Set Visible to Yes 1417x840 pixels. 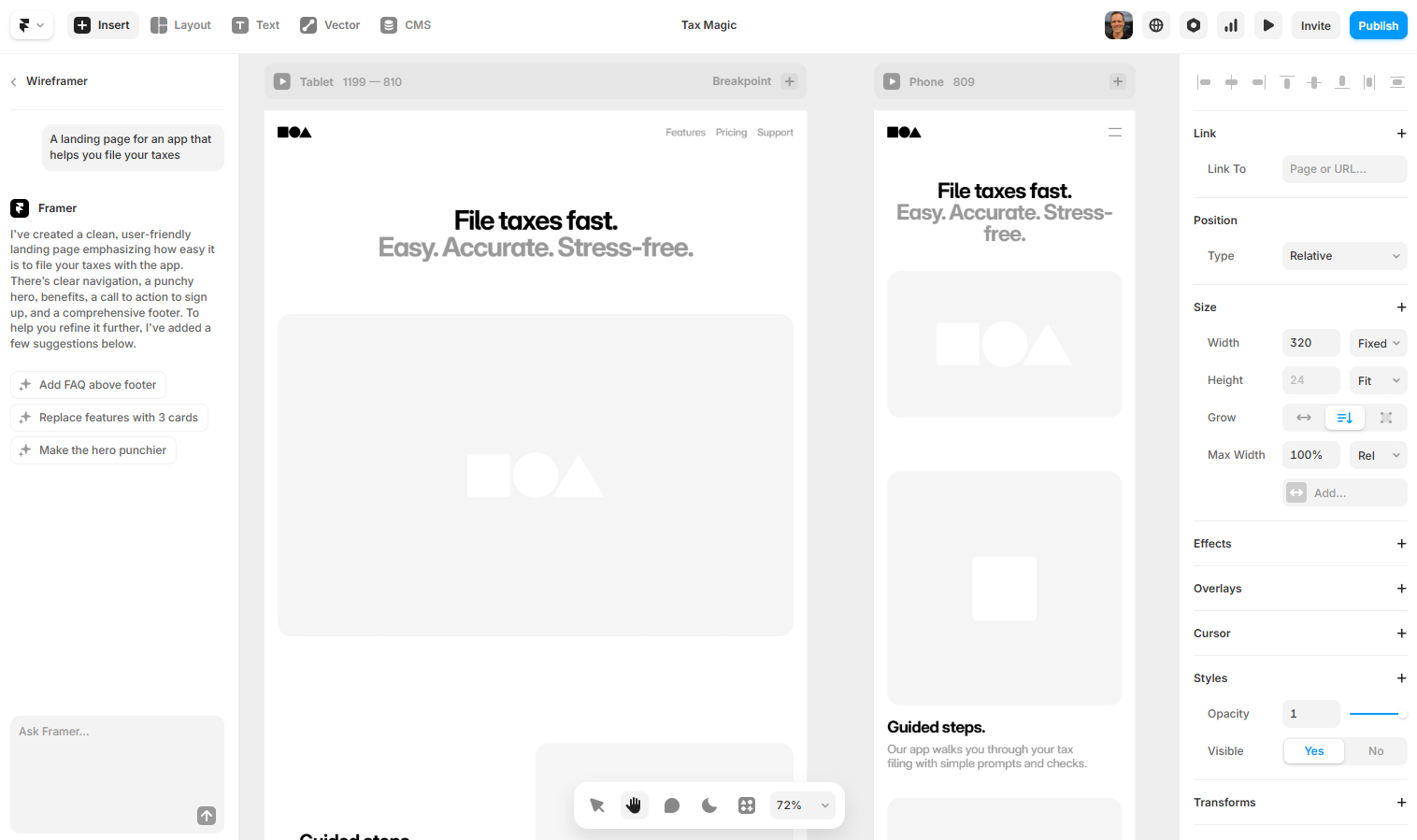[1313, 751]
